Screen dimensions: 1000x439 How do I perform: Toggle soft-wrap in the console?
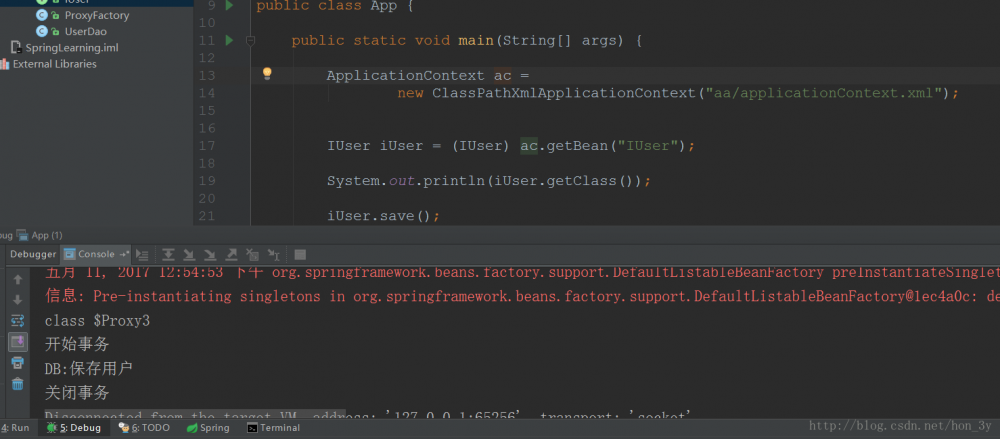(18, 320)
